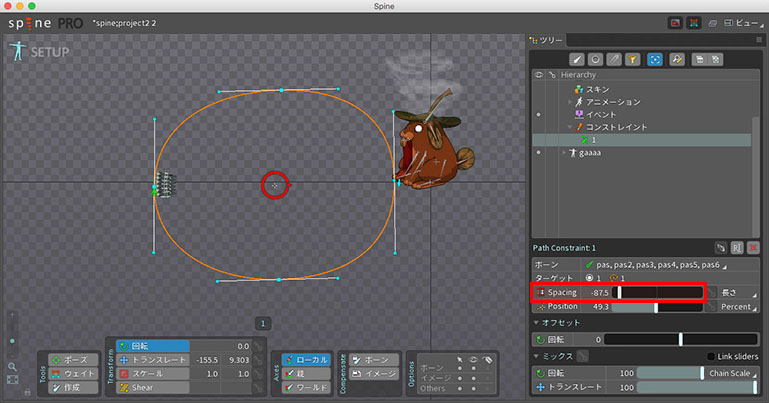
Task: Toggle SETUP mode pose figure icon
Action: [18, 51]
